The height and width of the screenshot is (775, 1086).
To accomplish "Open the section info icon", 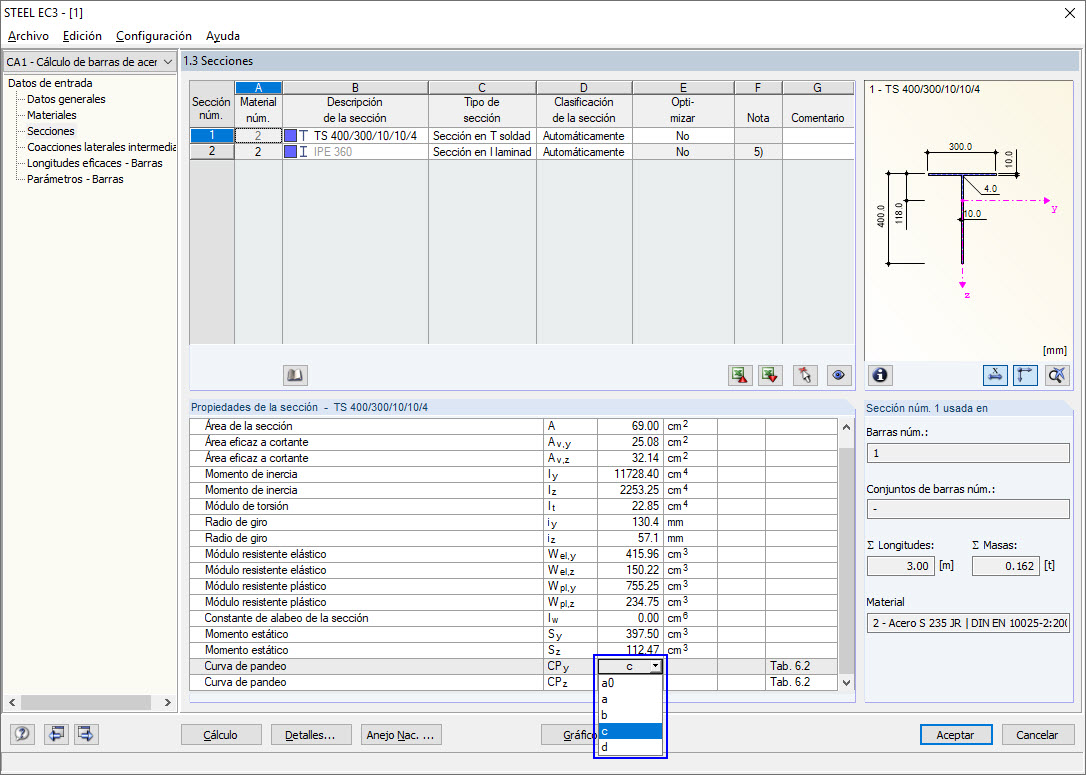I will (x=880, y=375).
